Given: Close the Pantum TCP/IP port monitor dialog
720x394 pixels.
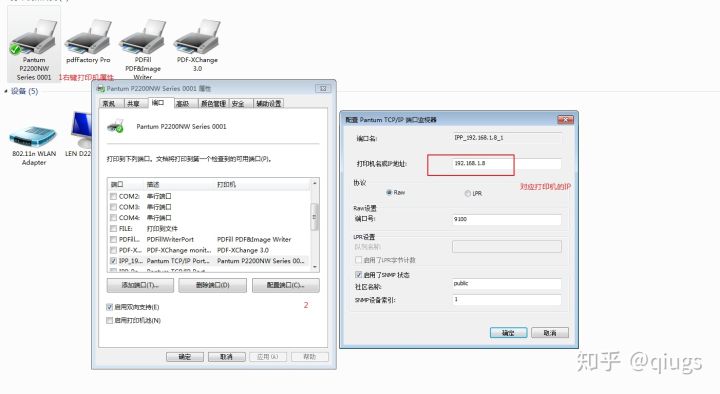Looking at the screenshot, I should point(565,120).
